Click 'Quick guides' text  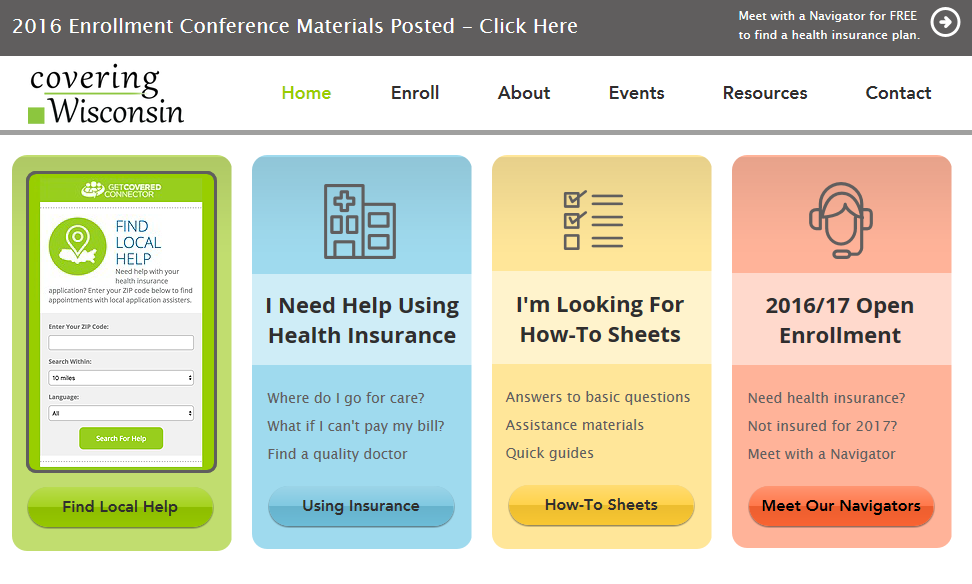[549, 453]
